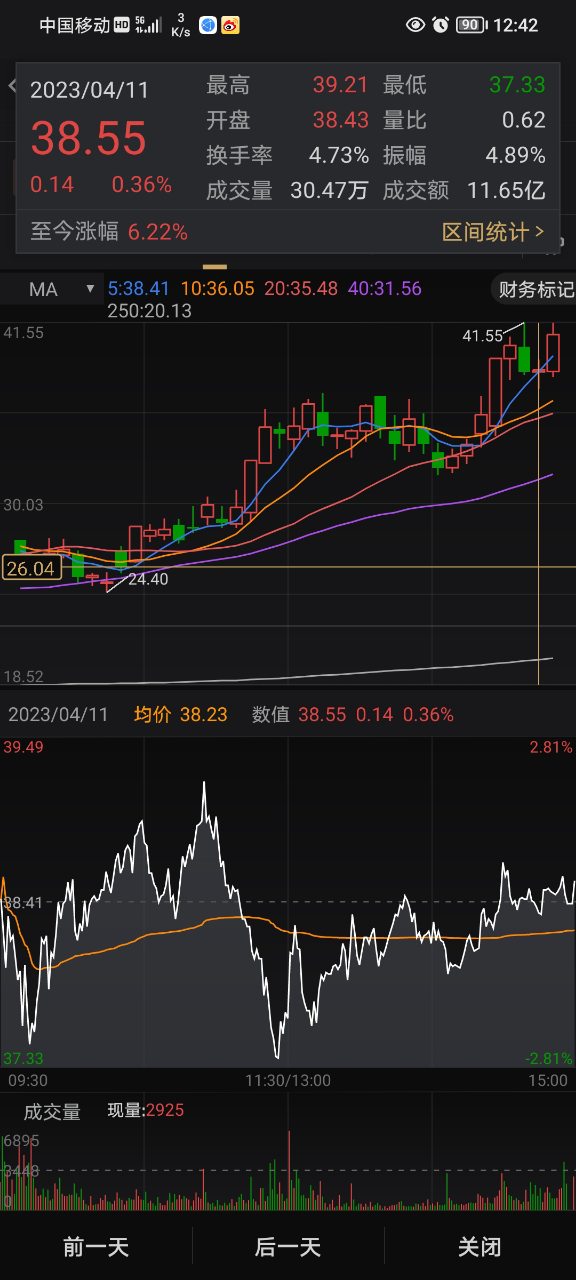576x1280 pixels.
Task: Tap the 均价 average price label
Action: (x=151, y=714)
